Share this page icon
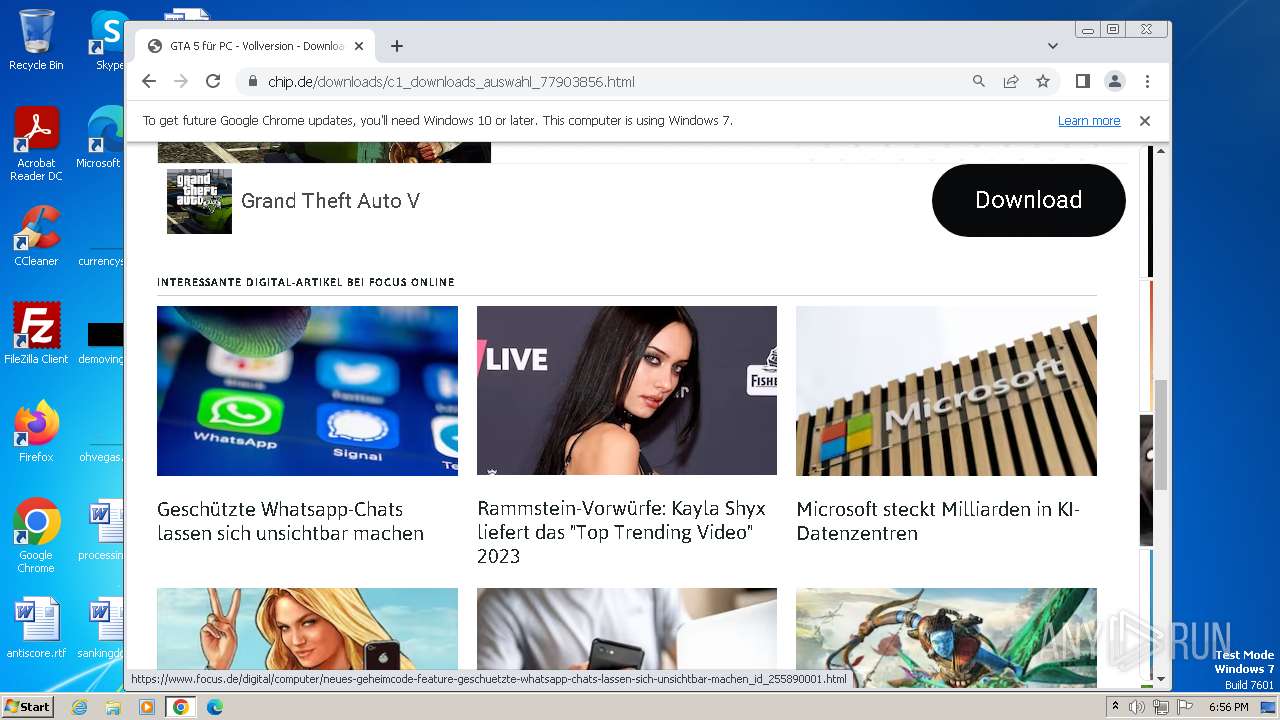 (1011, 81)
